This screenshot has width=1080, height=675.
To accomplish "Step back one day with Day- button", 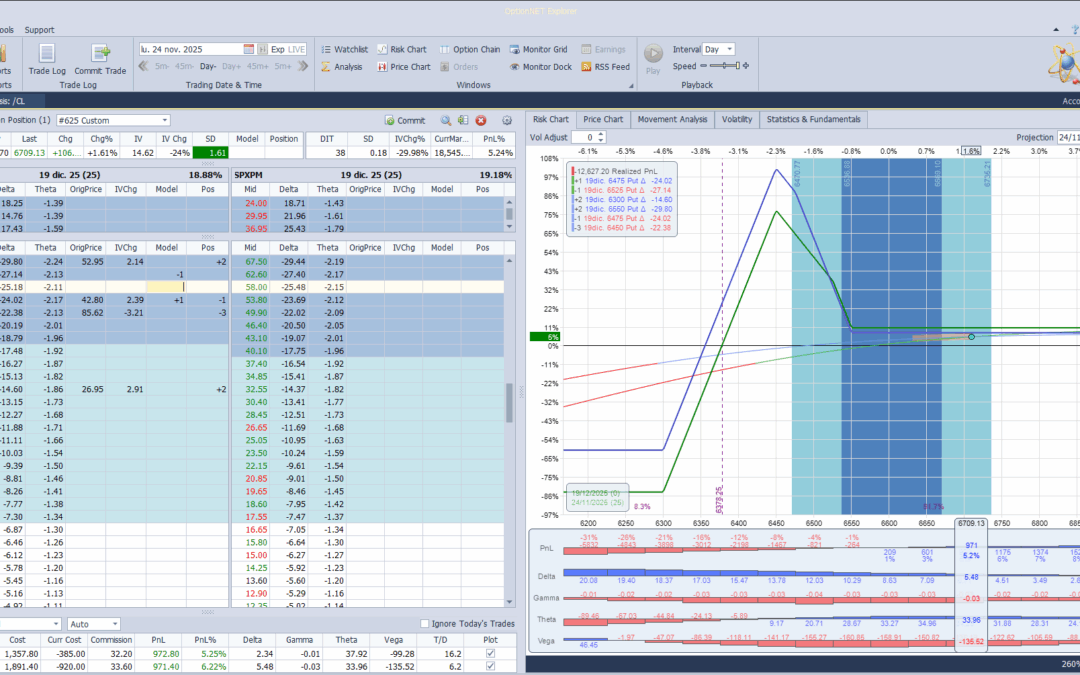I will coord(208,67).
